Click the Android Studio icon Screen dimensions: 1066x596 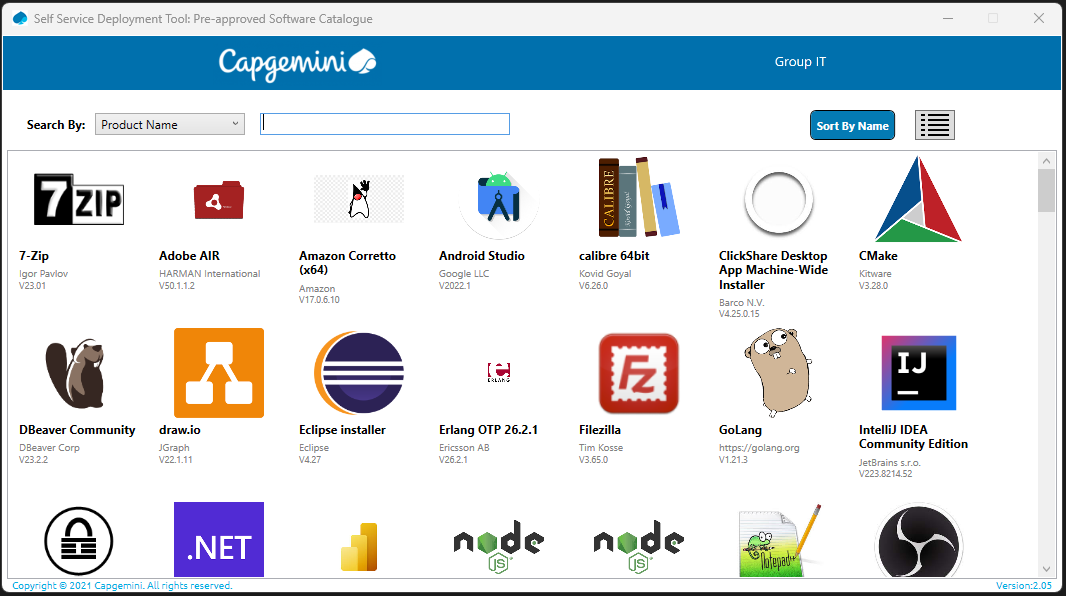tap(499, 199)
